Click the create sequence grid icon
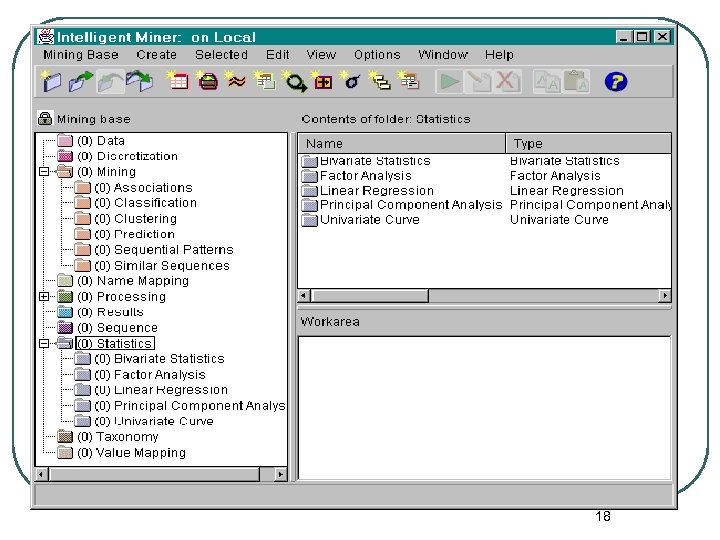The width and height of the screenshot is (720, 540). (322, 82)
